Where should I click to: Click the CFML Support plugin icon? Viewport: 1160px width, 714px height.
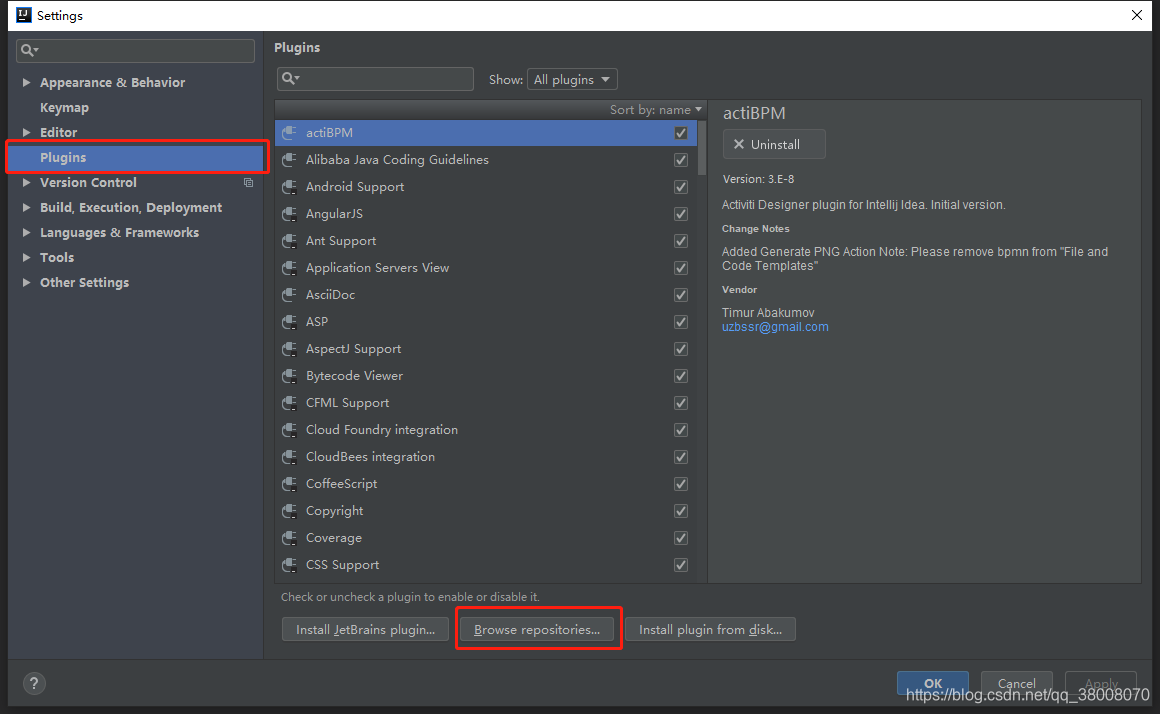289,403
